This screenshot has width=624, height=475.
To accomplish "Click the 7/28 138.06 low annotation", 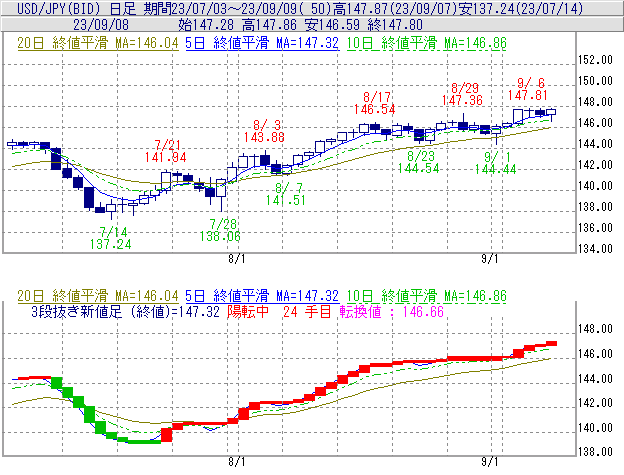I will [220, 230].
